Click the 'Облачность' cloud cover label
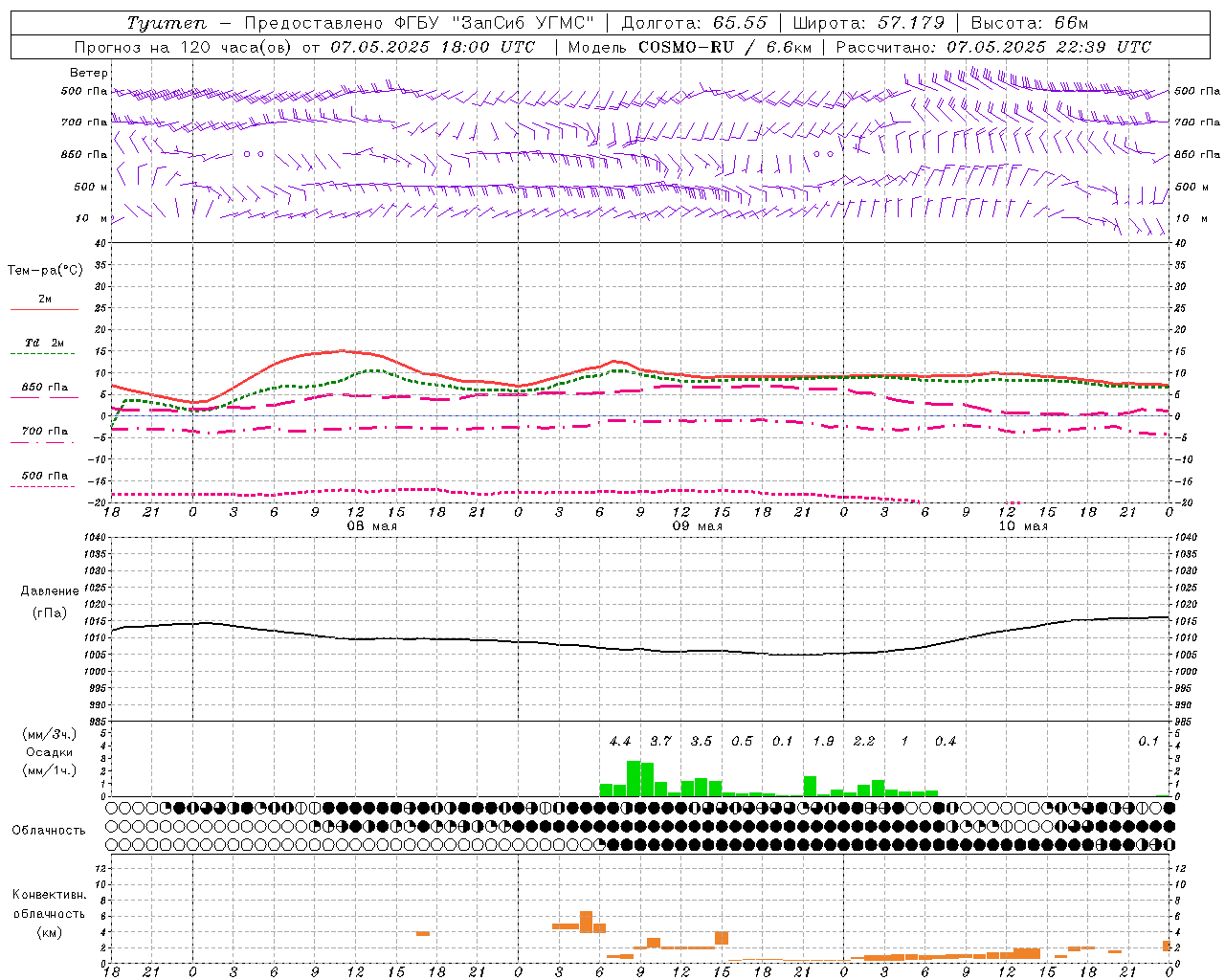 (x=49, y=831)
